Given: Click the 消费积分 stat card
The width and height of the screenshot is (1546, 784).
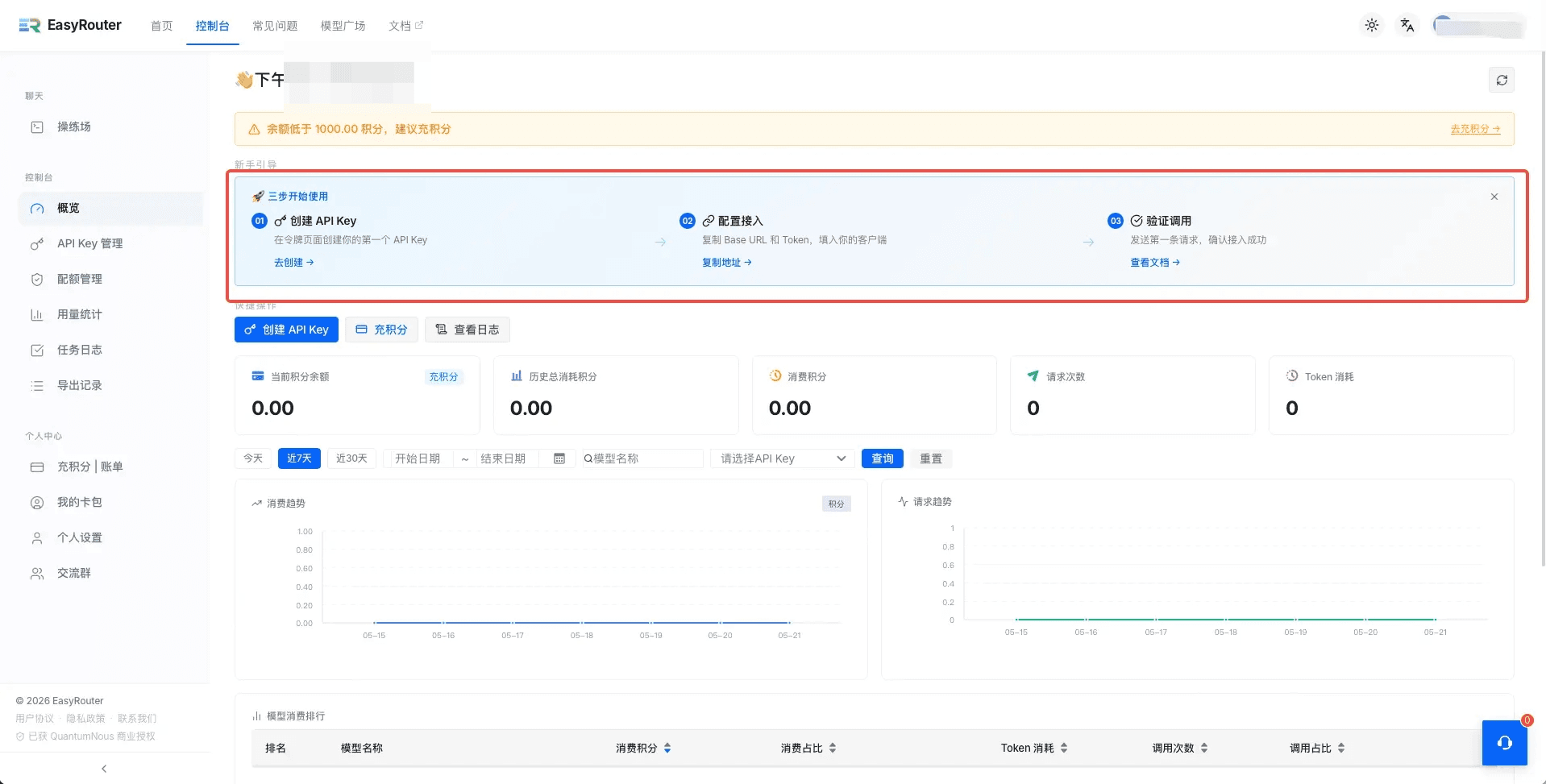Looking at the screenshot, I should pyautogui.click(x=875, y=395).
